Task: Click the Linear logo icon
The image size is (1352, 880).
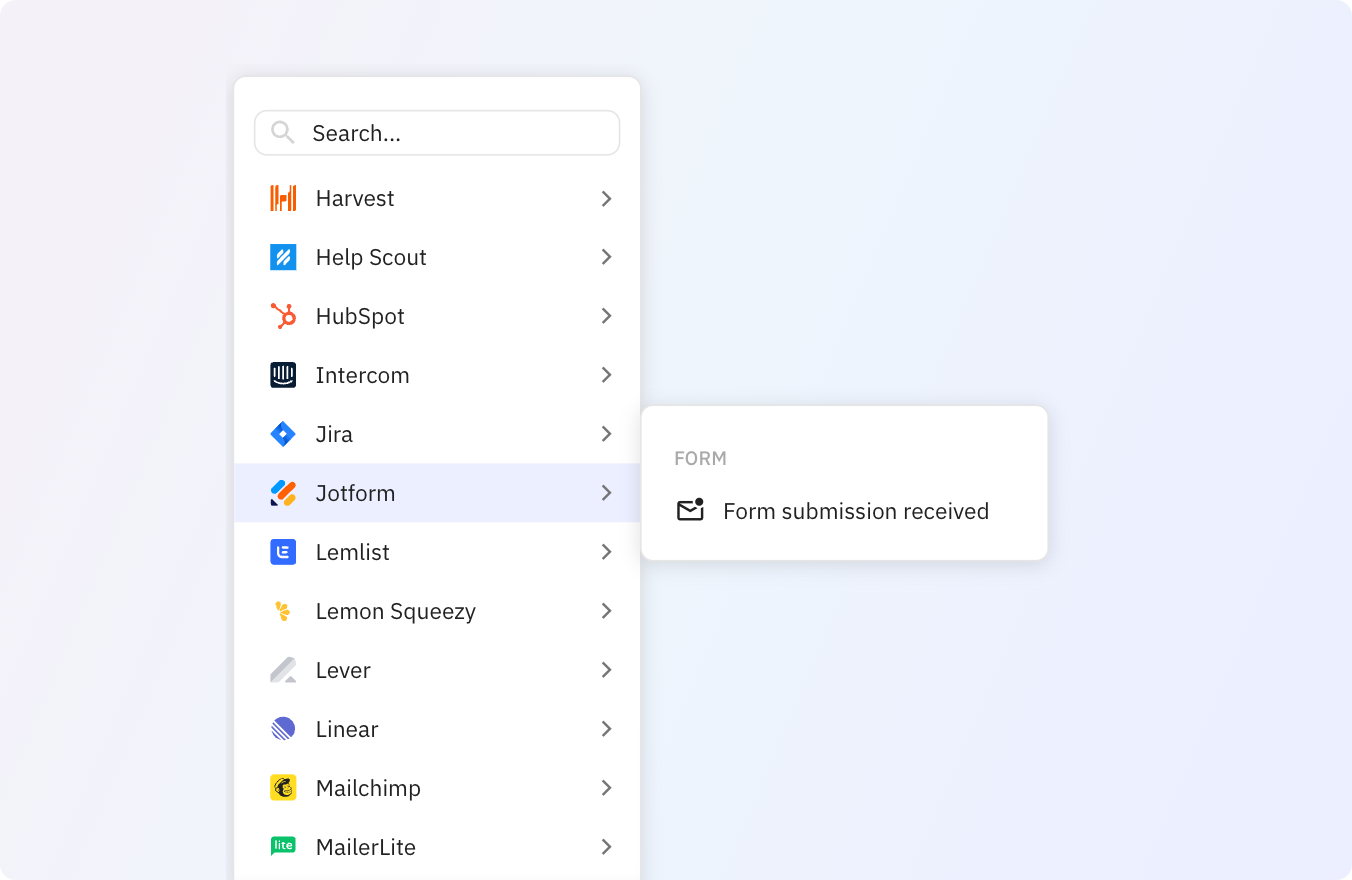Action: pyautogui.click(x=283, y=729)
